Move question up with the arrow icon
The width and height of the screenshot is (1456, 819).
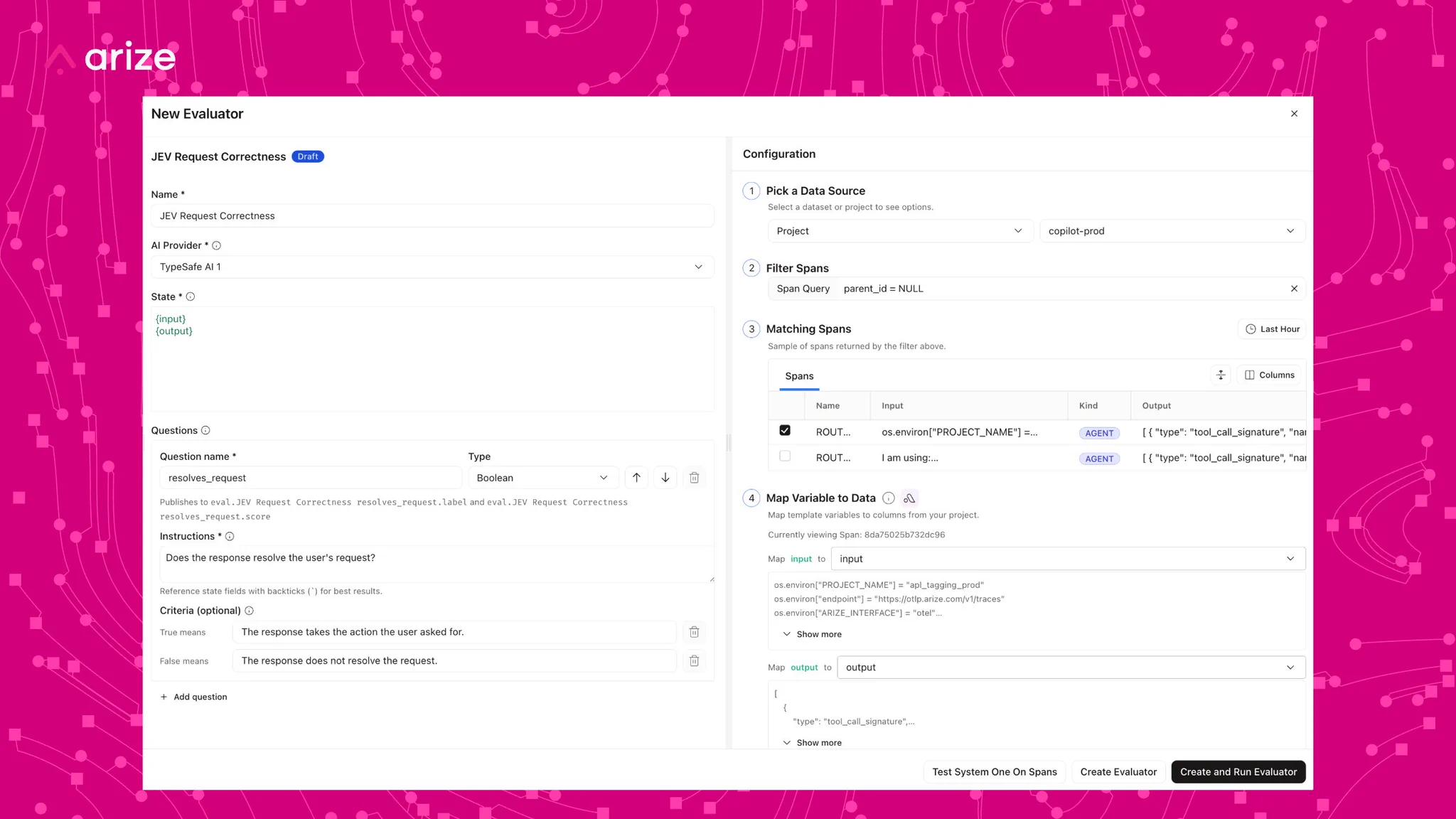(636, 478)
